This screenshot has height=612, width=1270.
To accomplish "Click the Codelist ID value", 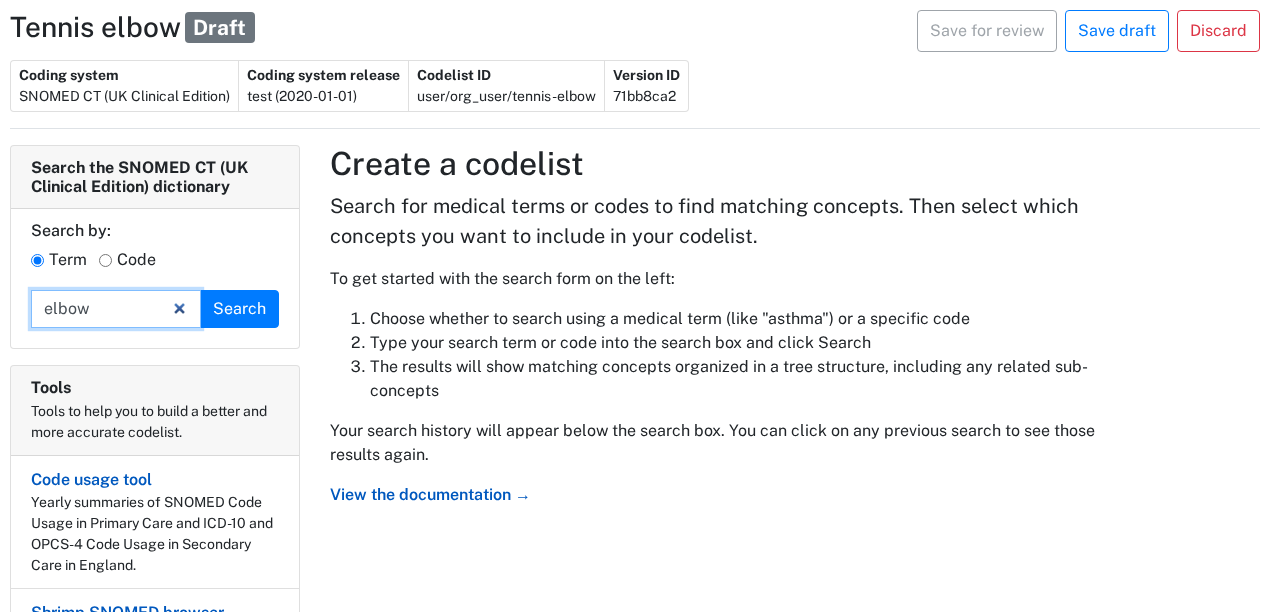I will point(506,97).
